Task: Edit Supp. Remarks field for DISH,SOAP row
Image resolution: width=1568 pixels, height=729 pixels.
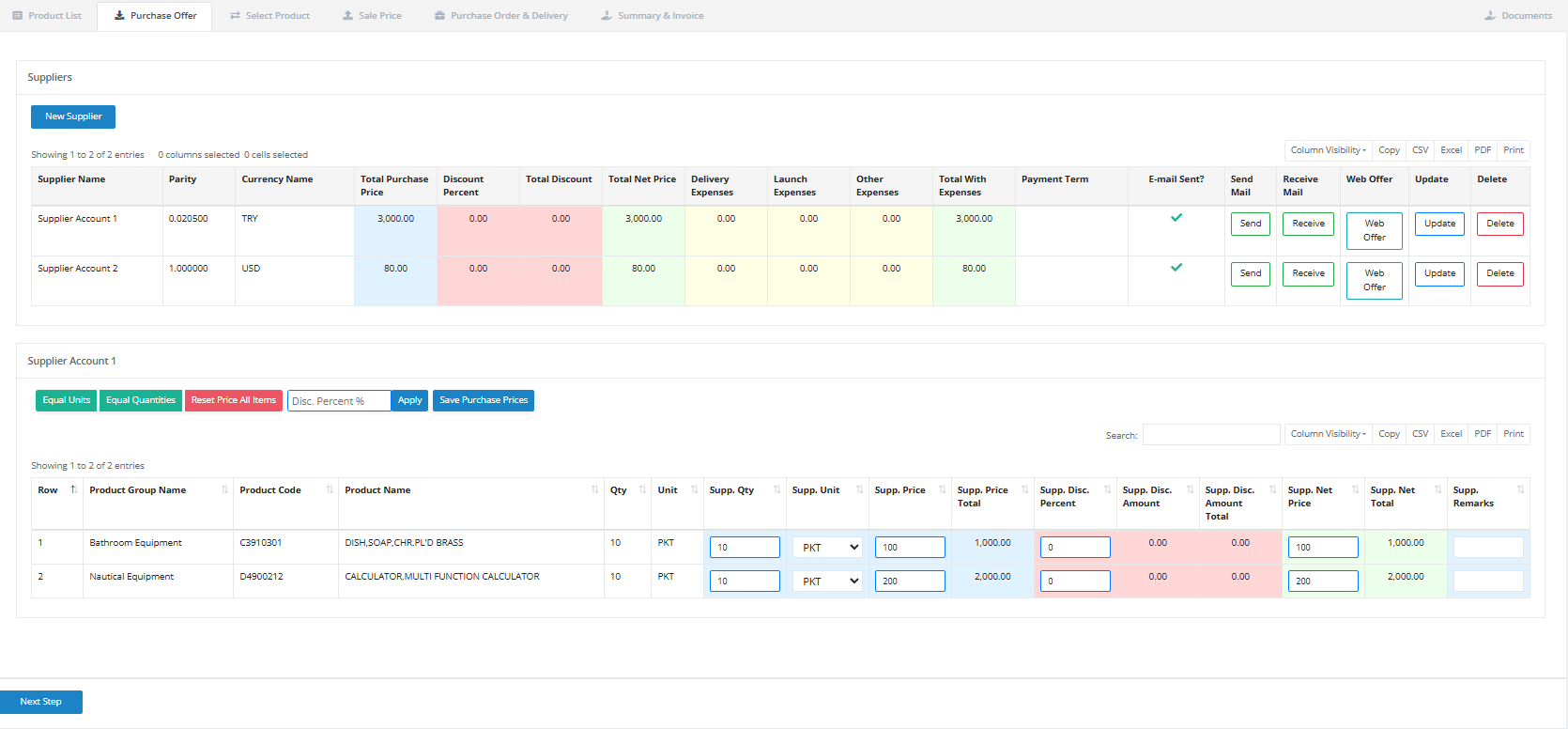Action: tap(1488, 548)
